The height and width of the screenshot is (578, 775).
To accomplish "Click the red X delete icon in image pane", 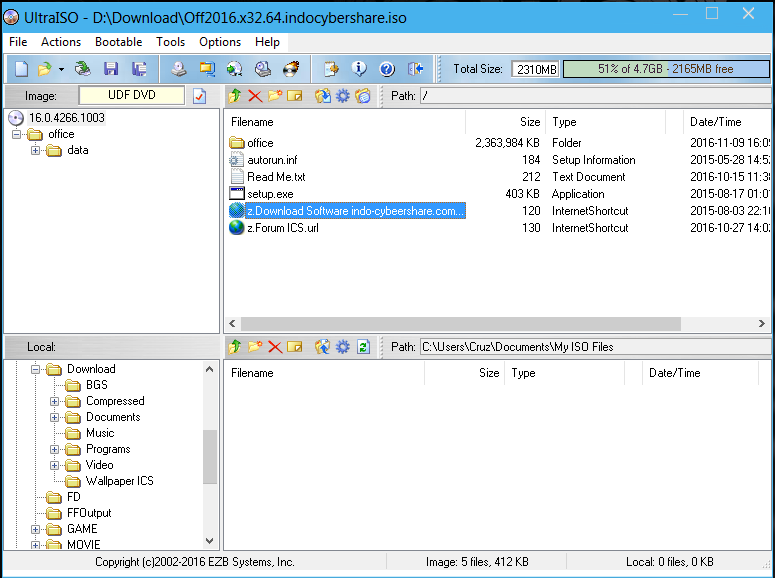I will coord(255,96).
